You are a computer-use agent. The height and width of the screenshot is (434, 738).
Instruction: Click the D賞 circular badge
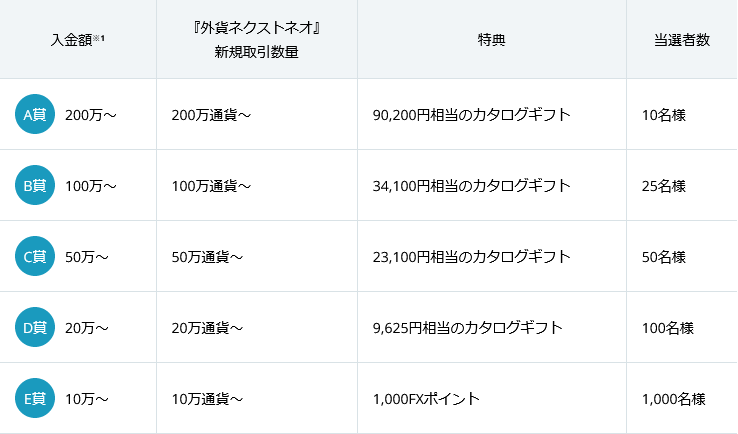(35, 327)
